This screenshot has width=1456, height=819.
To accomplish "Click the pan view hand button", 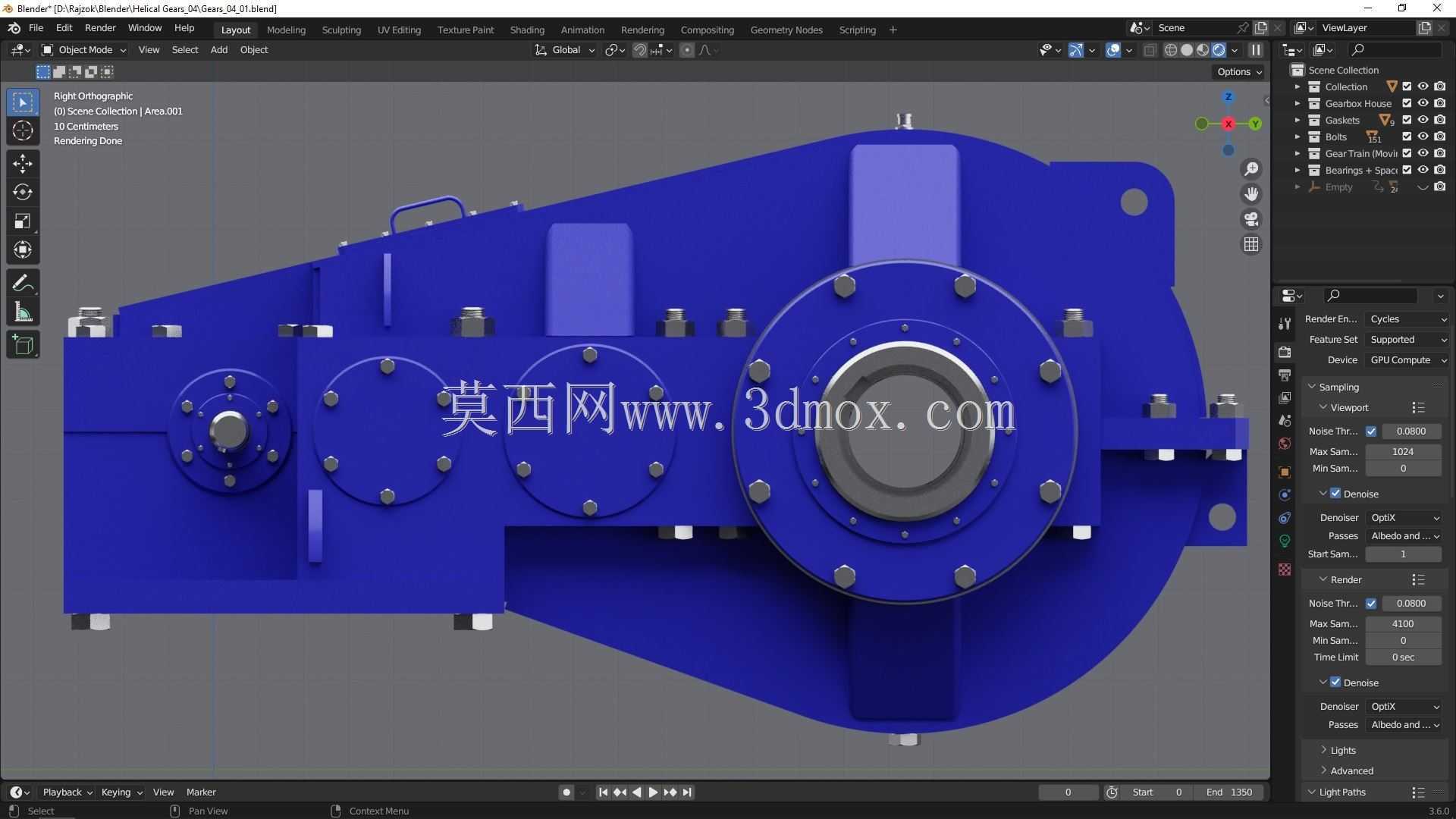I will 1251,194.
